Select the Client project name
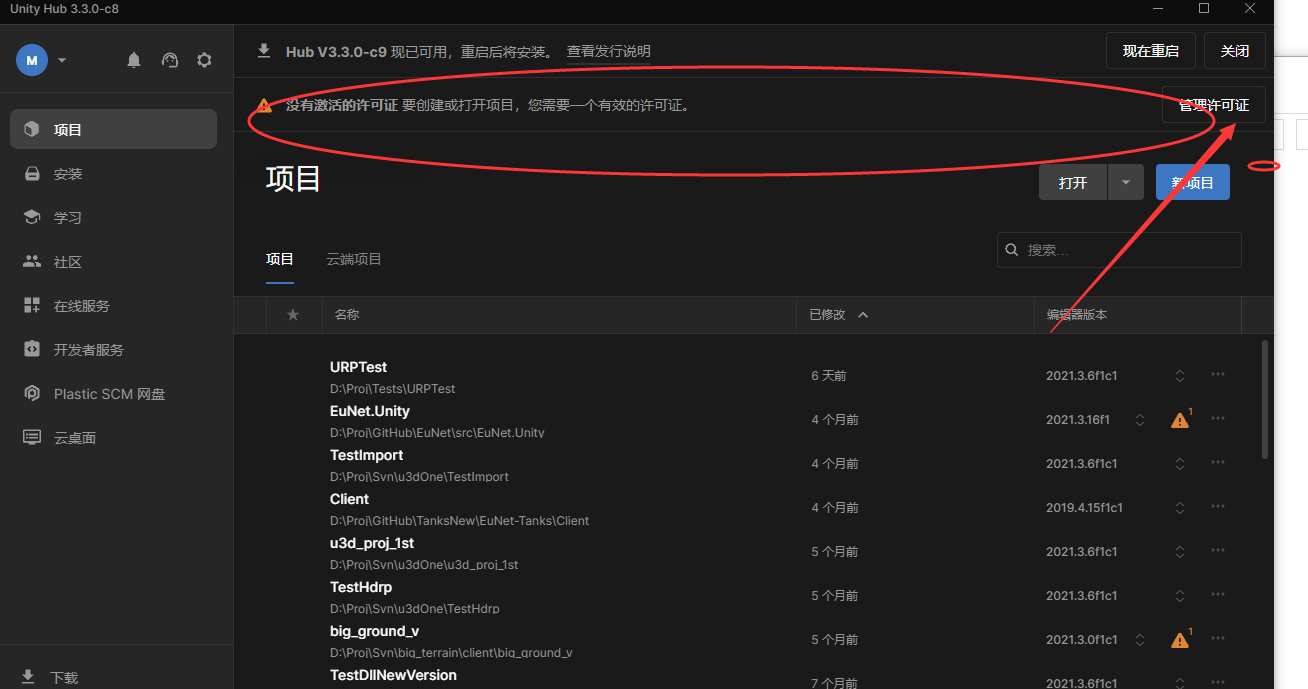The width and height of the screenshot is (1308, 689). pyautogui.click(x=349, y=499)
